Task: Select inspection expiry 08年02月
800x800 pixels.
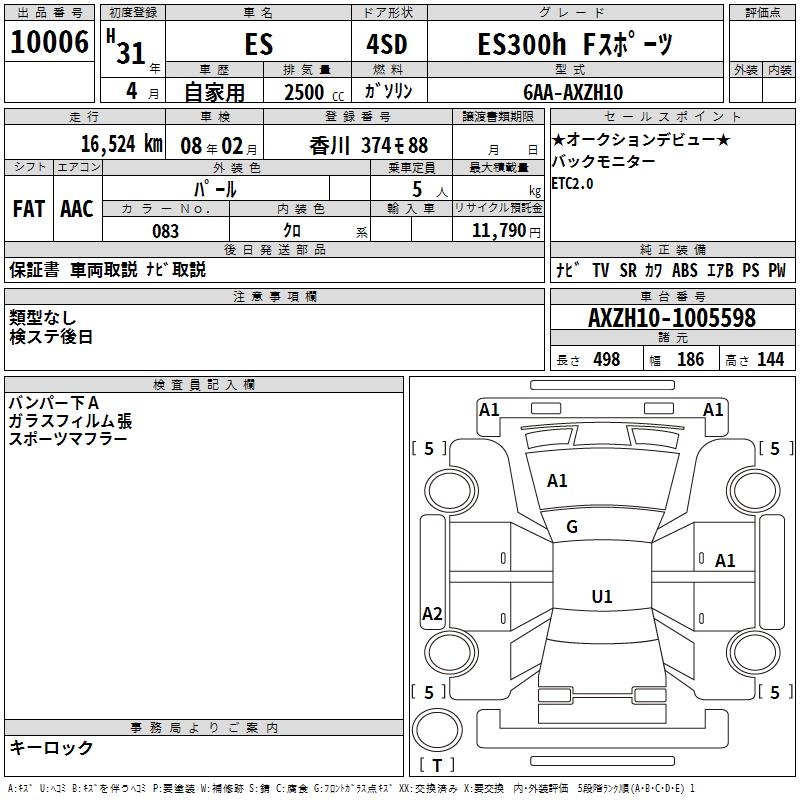Action: pos(219,146)
